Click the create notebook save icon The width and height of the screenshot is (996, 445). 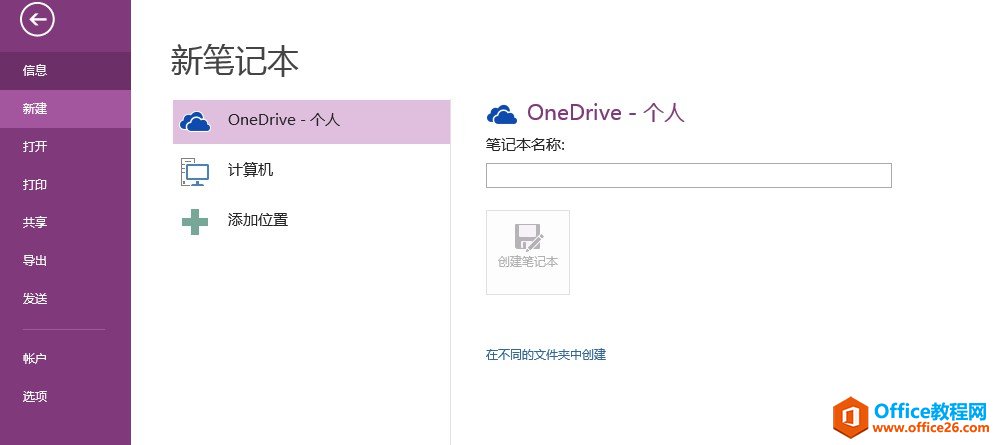pos(528,237)
